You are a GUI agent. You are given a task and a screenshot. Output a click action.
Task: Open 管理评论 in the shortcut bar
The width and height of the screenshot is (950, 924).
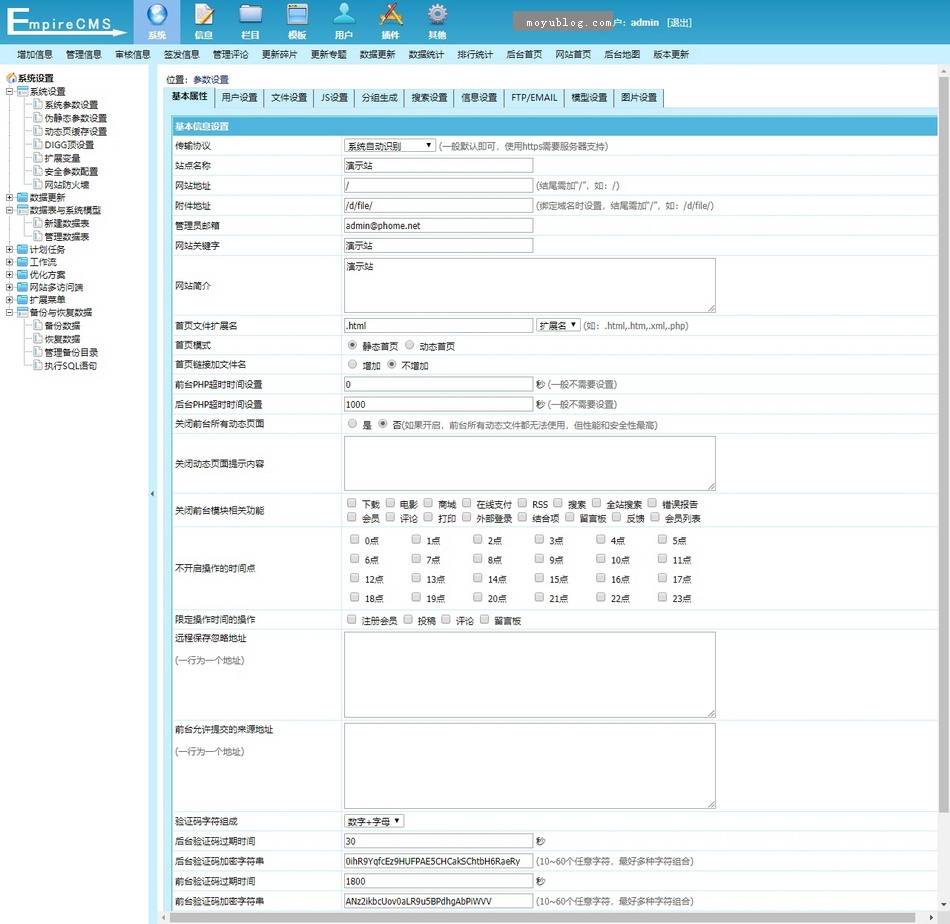coord(231,55)
